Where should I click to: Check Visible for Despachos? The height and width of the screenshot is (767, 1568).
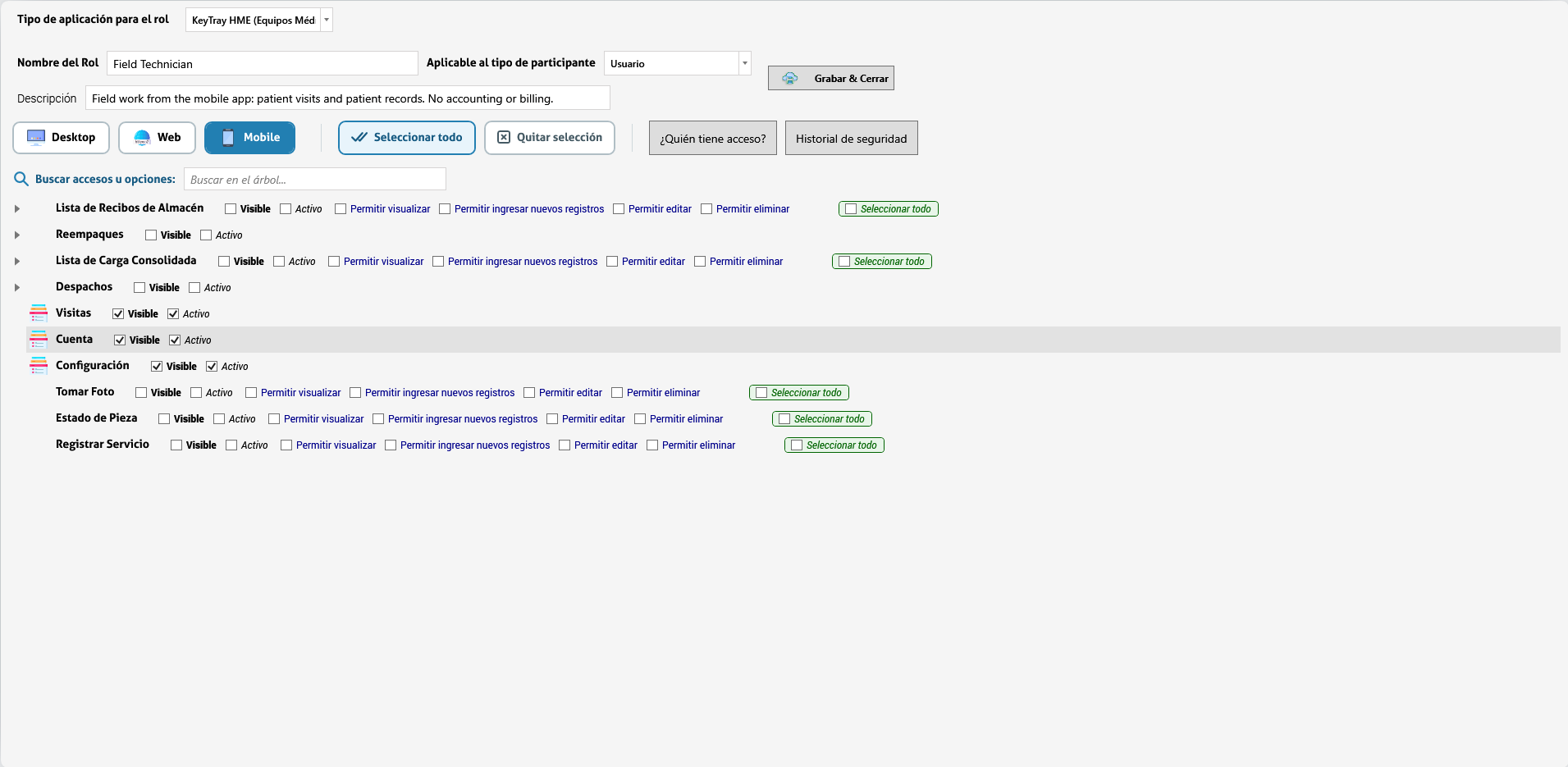click(139, 287)
